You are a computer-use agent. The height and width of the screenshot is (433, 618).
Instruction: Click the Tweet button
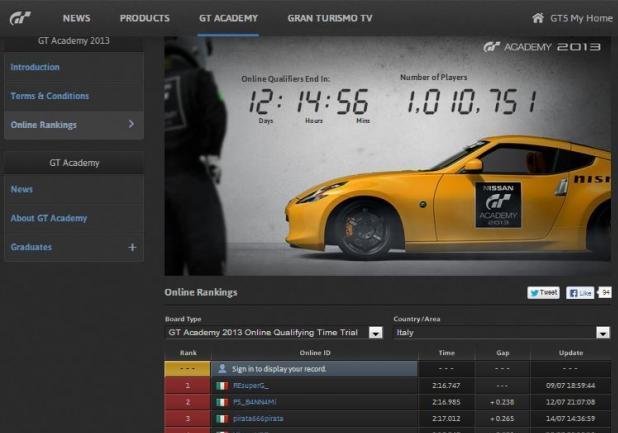(543, 293)
